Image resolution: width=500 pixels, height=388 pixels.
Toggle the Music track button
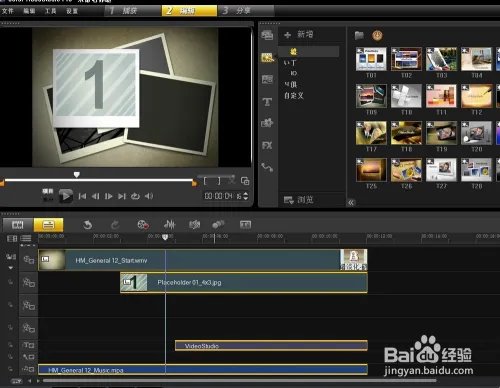coord(28,369)
